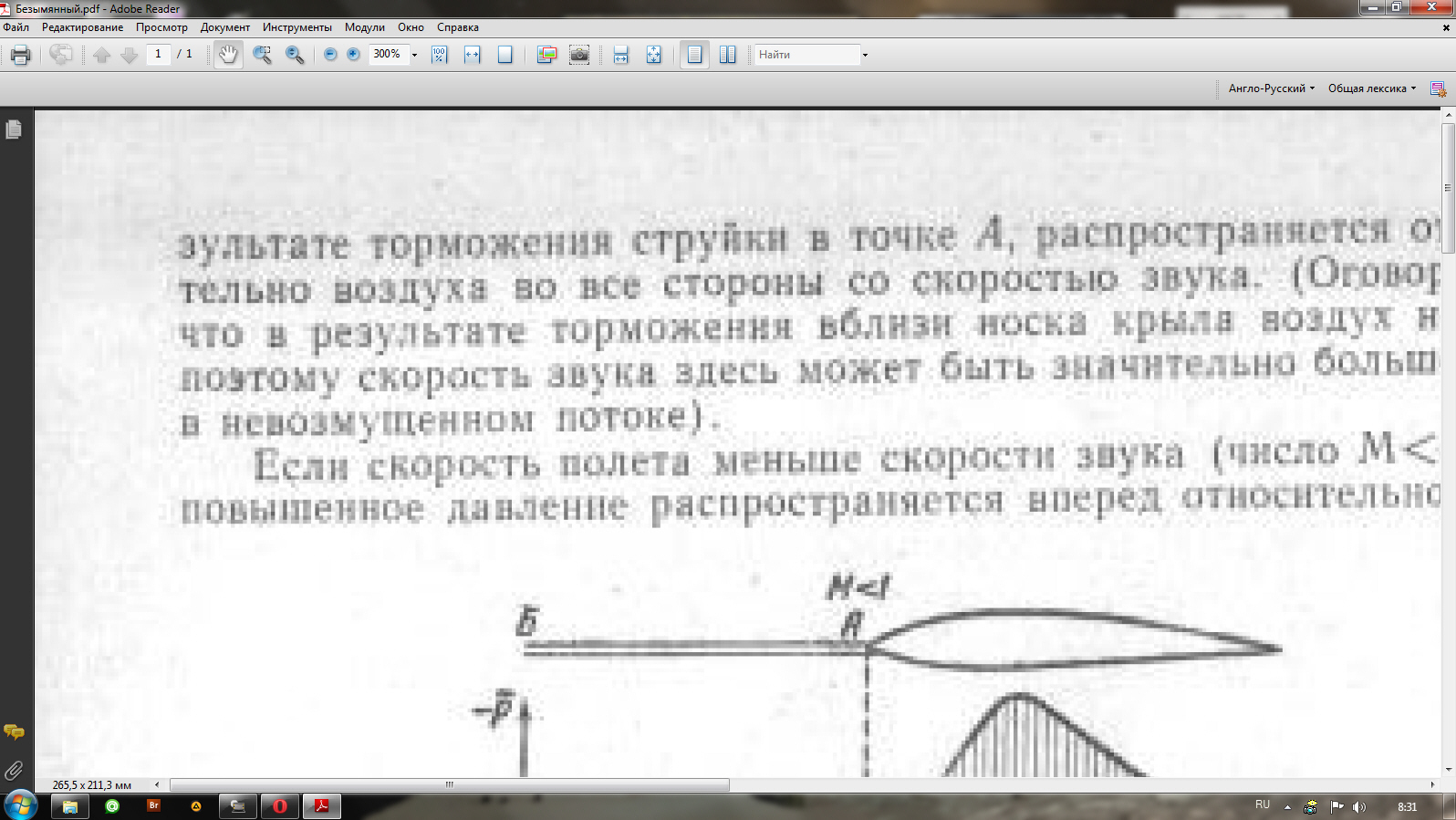Open the Справка menu
The width and height of the screenshot is (1456, 820).
pos(458,27)
